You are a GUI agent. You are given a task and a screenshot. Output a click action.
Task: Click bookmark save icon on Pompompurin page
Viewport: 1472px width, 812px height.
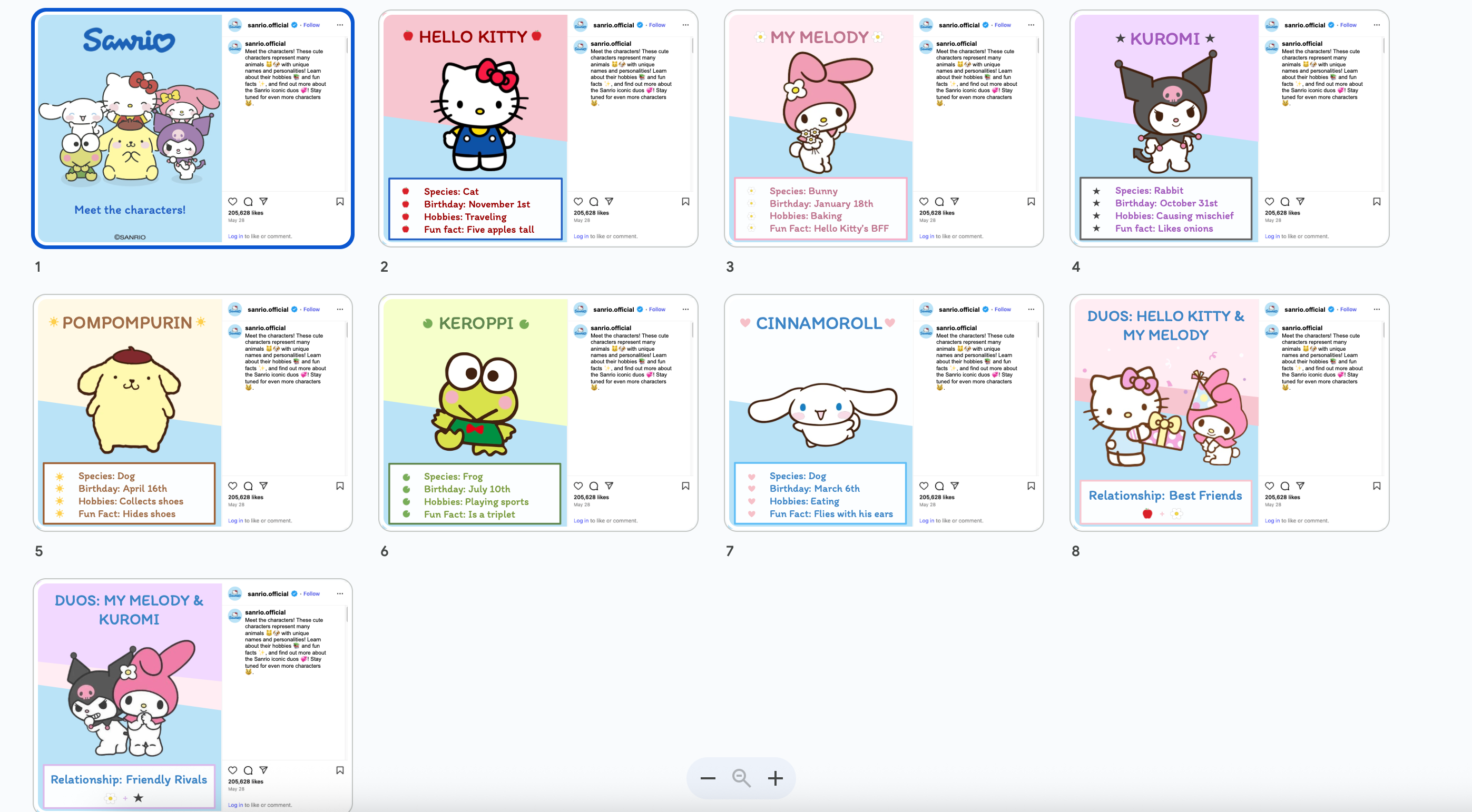tap(340, 486)
